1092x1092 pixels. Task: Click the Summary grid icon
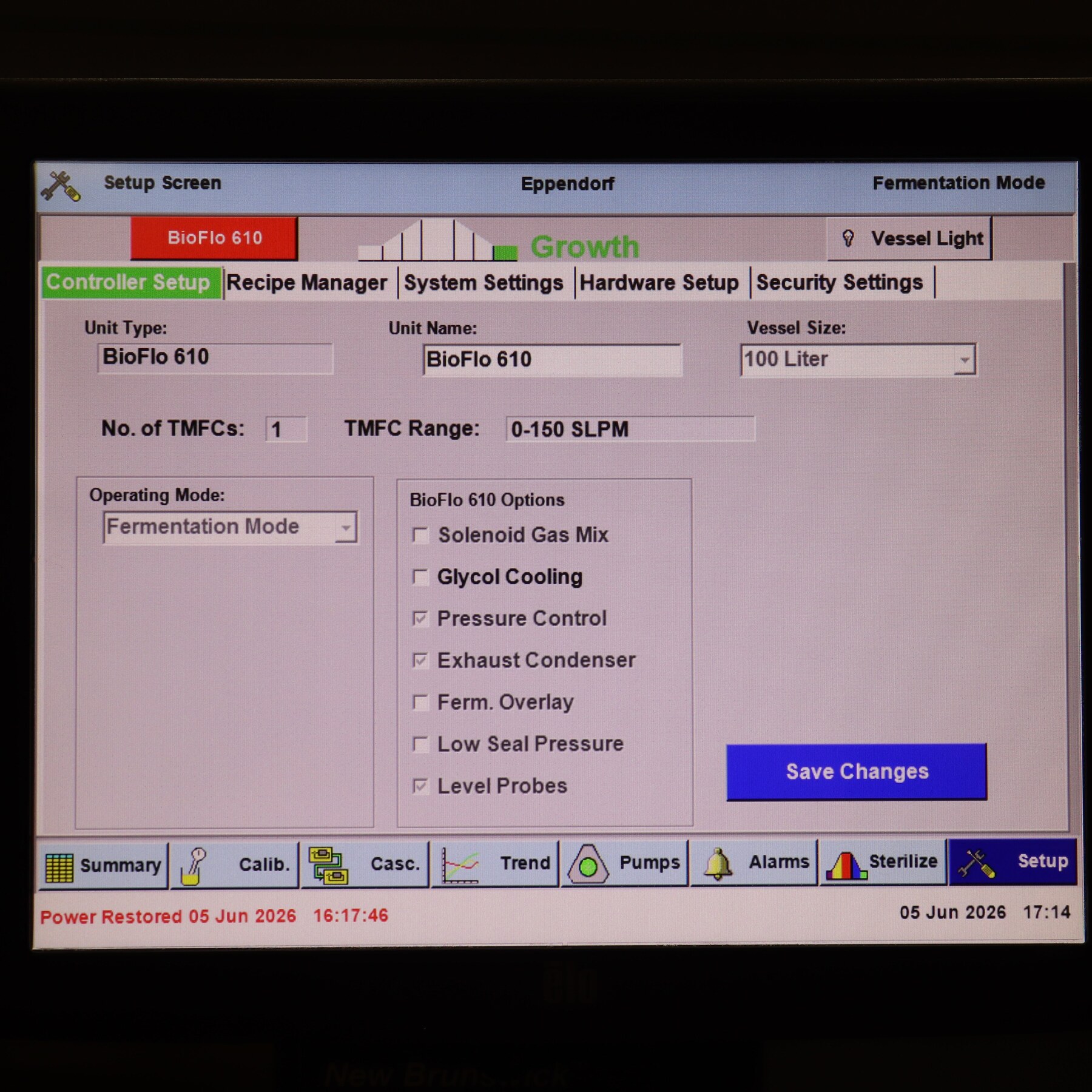pyautogui.click(x=59, y=867)
